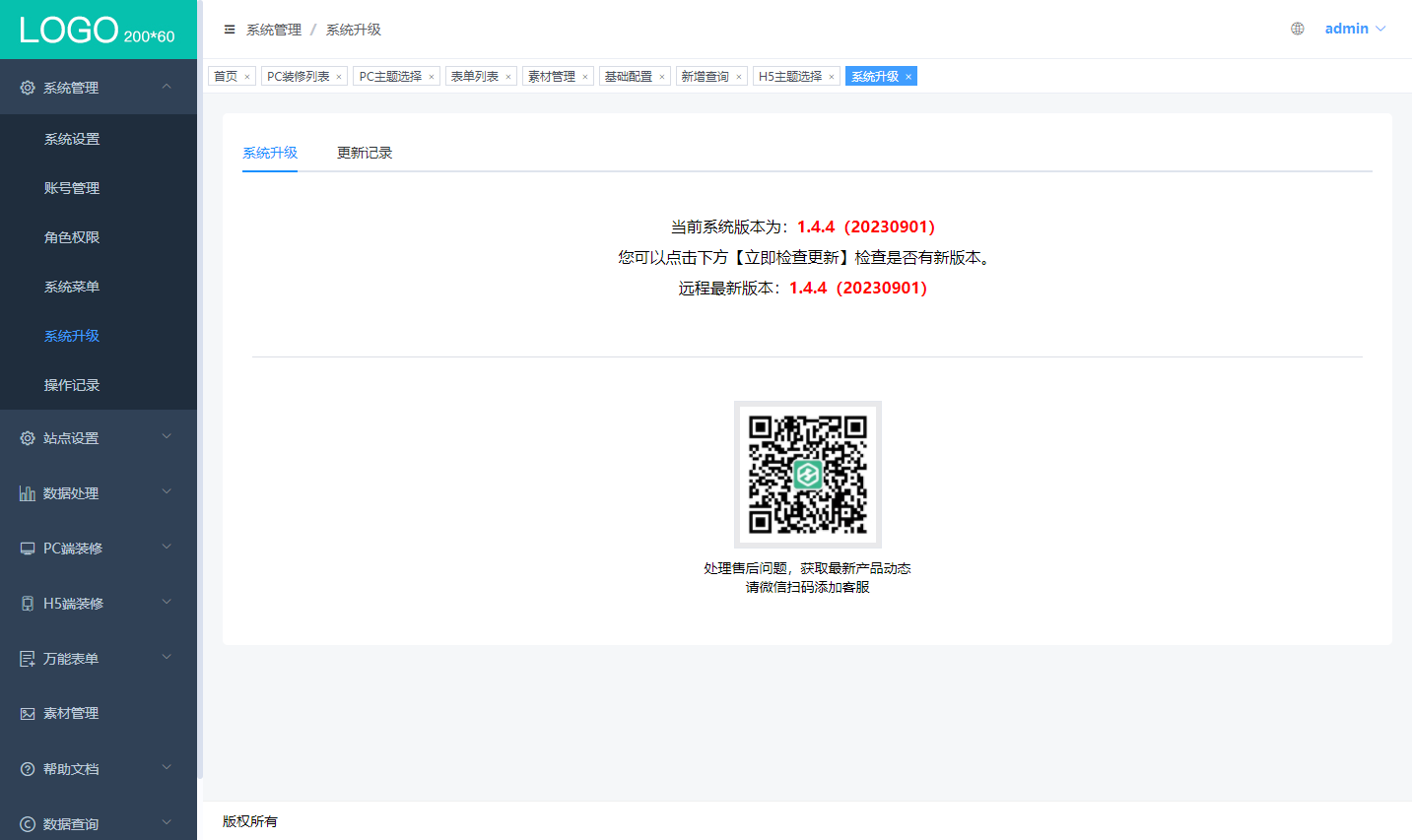This screenshot has width=1412, height=840.
Task: Click the LOGO 200*60 image
Action: (98, 30)
